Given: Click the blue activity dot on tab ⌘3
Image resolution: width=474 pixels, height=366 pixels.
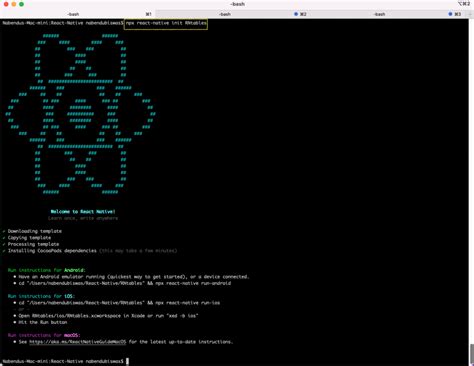Looking at the screenshot, I should click(450, 14).
